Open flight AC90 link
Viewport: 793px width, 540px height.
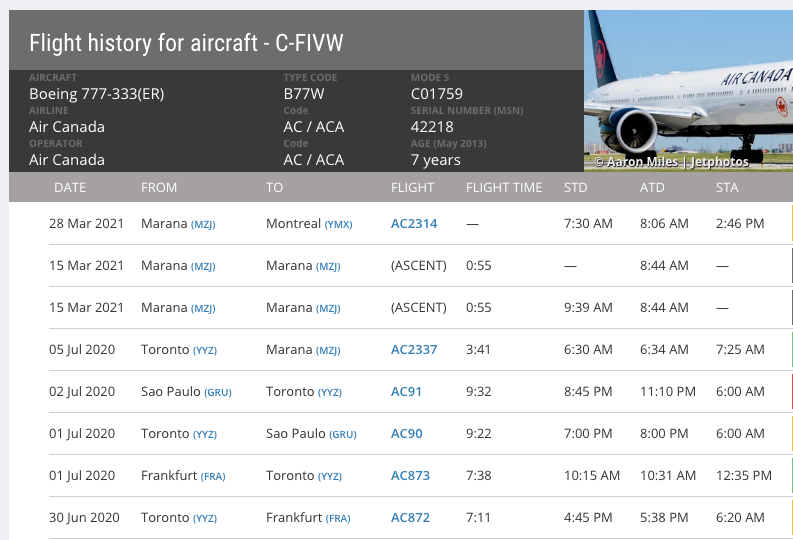406,434
